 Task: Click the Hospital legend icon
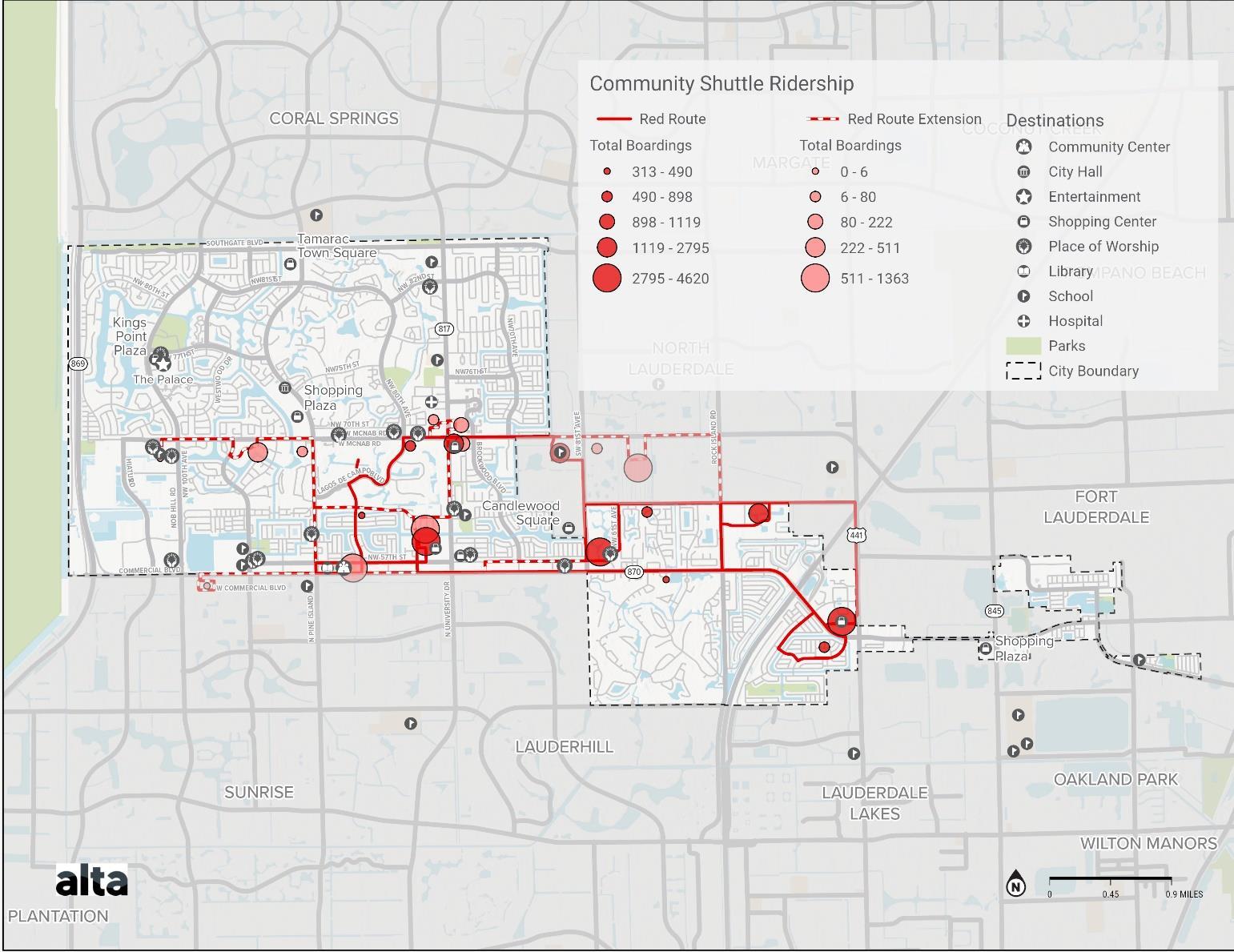(1023, 321)
